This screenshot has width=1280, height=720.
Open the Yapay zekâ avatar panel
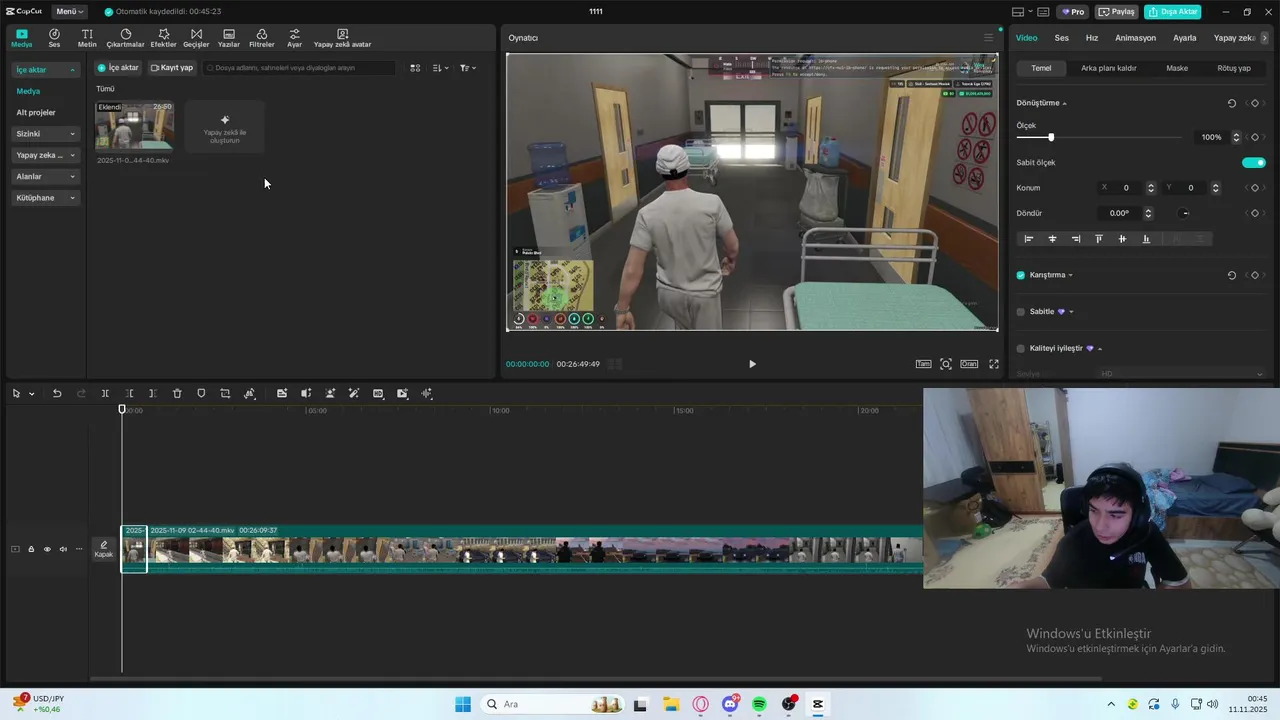pos(342,38)
